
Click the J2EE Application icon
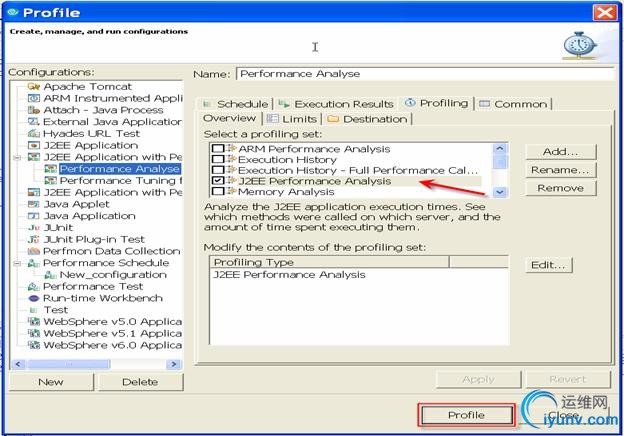coord(34,145)
